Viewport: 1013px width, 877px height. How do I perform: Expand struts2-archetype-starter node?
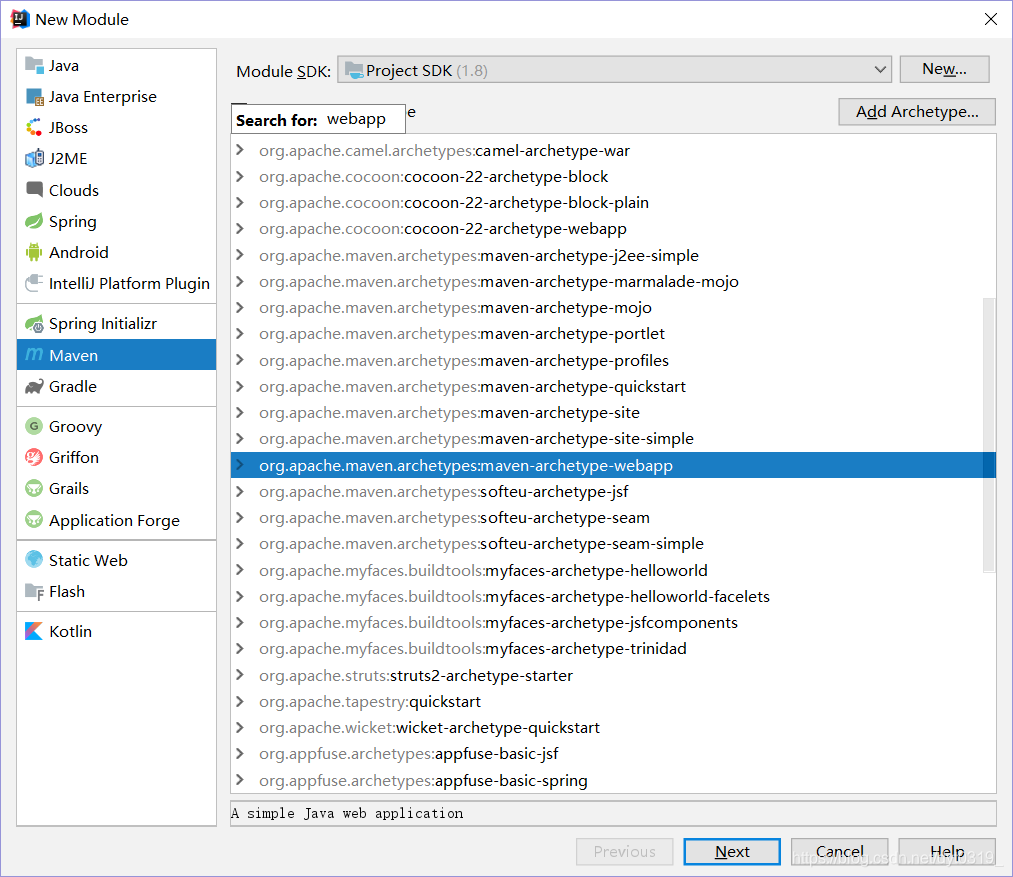click(240, 675)
